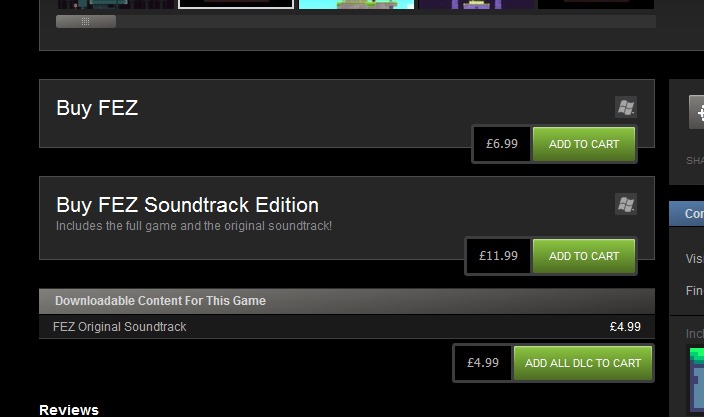Screen dimensions: 704x417
Task: Click the share icon button at right edge
Action: [x=696, y=112]
